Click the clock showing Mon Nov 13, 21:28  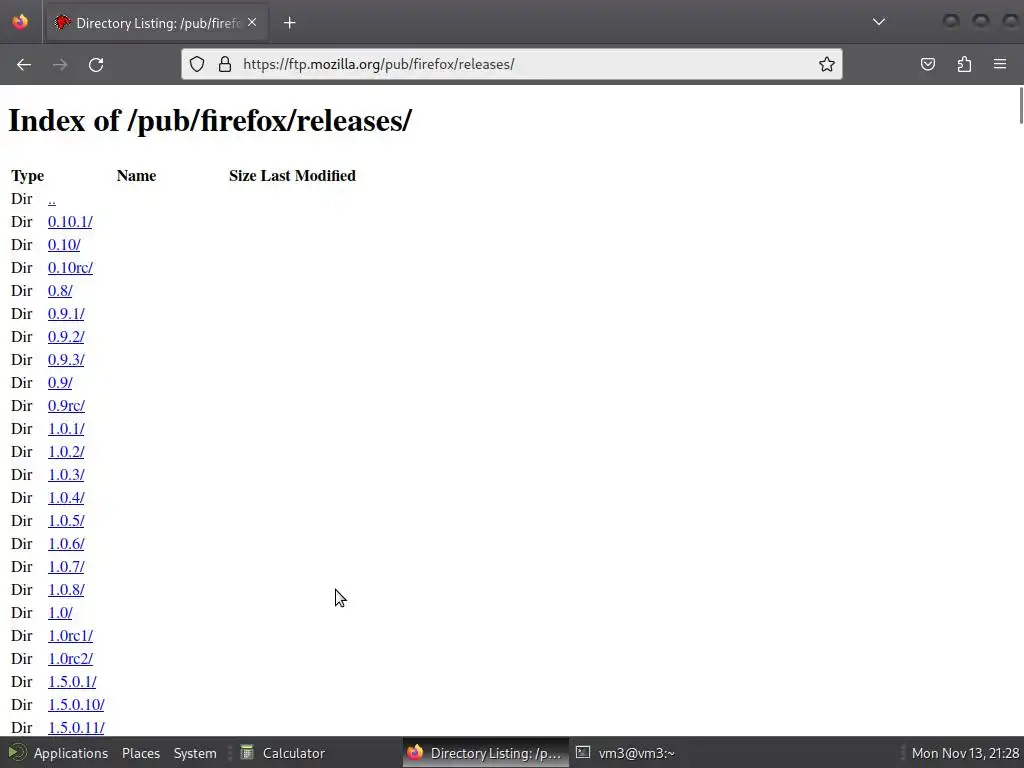coord(965,753)
